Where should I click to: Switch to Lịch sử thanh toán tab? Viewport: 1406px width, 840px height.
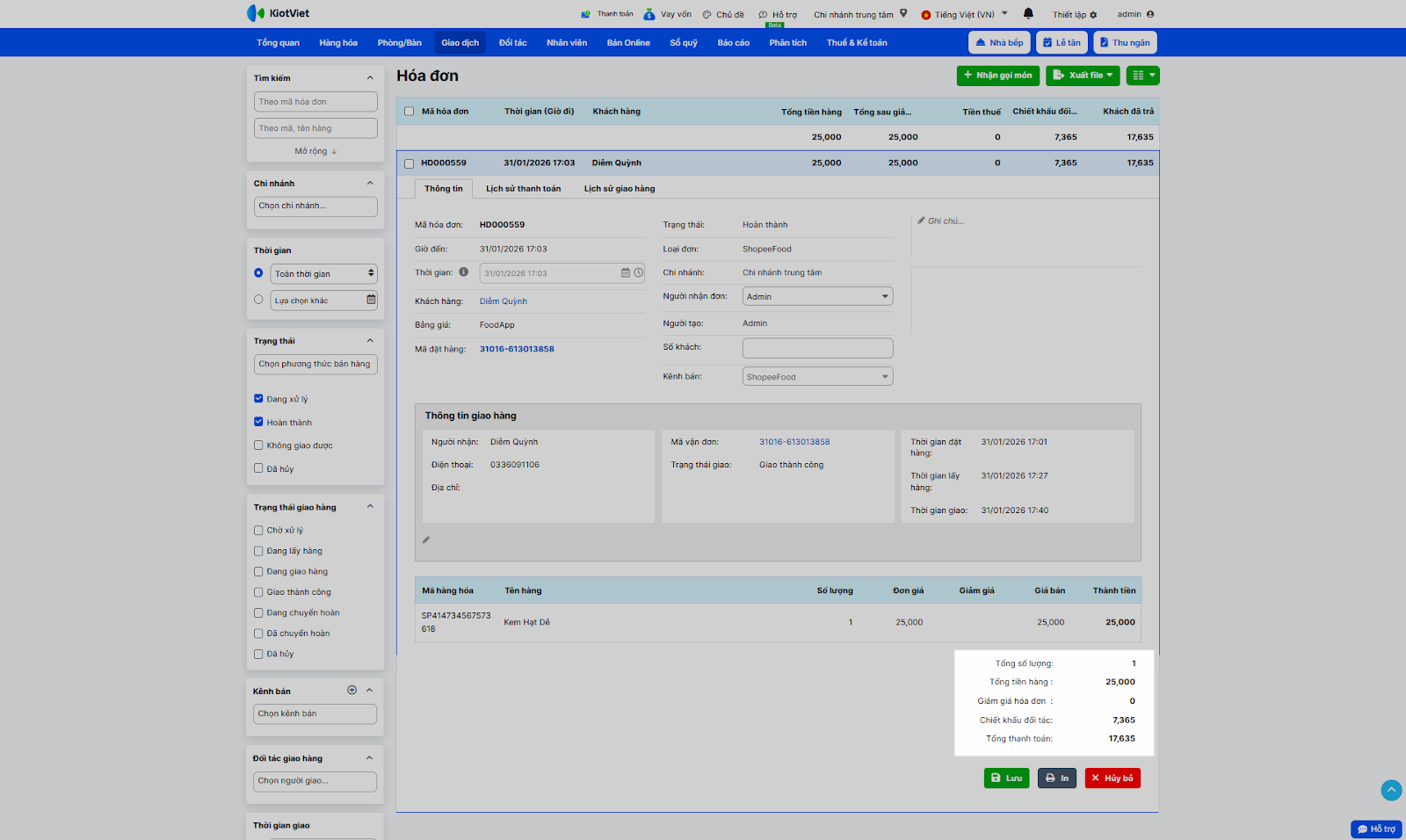pos(523,189)
